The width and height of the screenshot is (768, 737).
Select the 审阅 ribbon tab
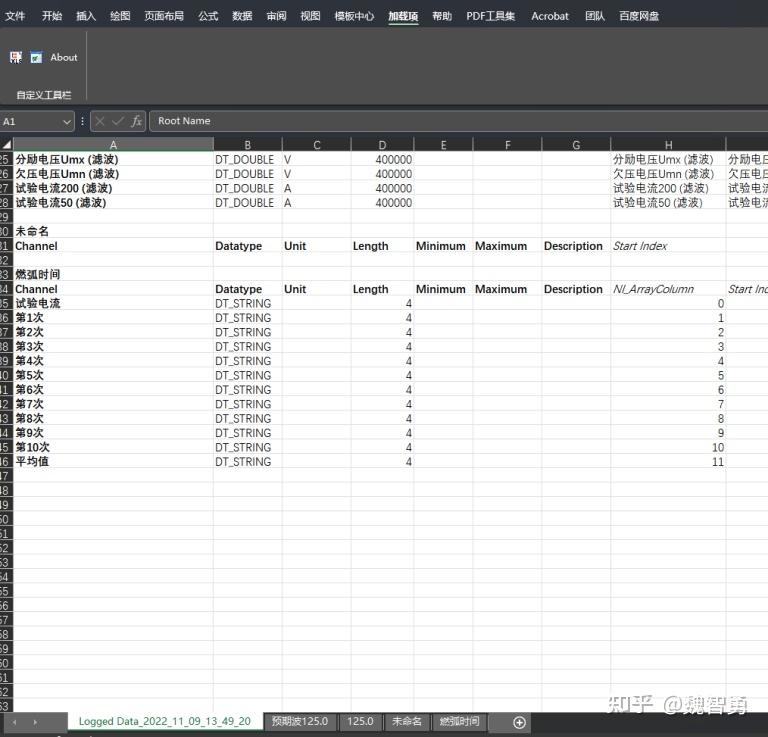[x=276, y=16]
